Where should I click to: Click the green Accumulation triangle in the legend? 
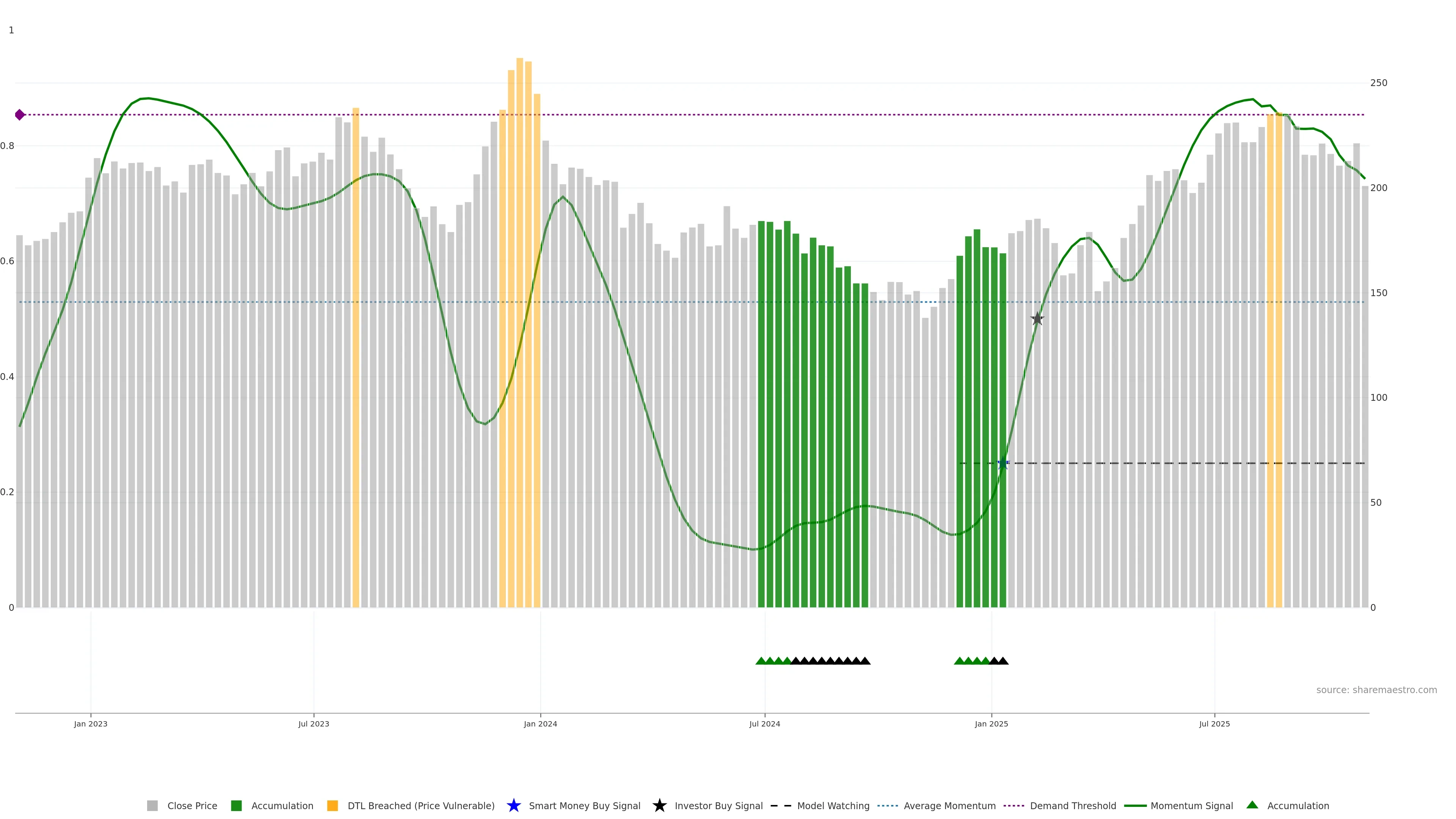point(1252,805)
